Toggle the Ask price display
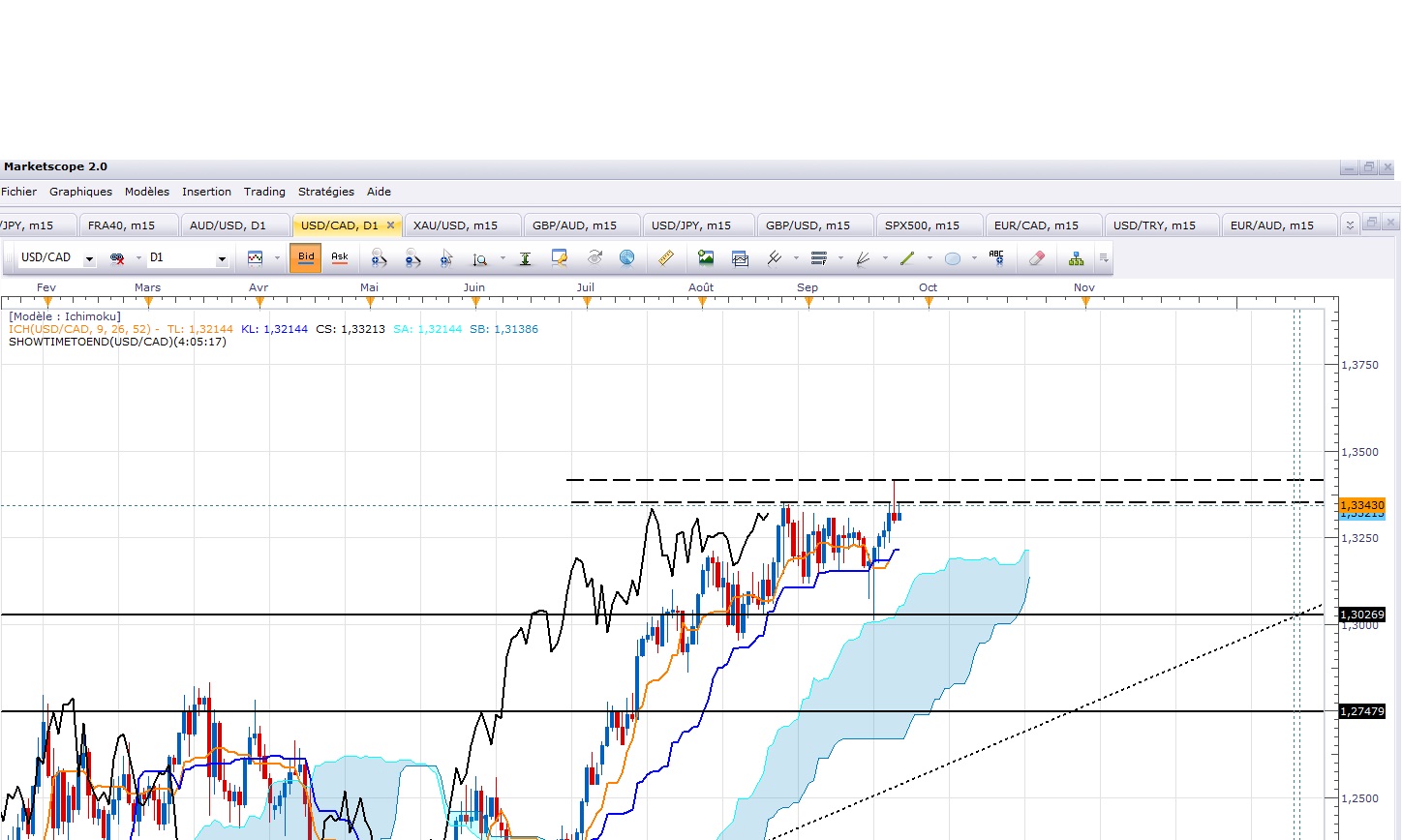 click(x=340, y=257)
